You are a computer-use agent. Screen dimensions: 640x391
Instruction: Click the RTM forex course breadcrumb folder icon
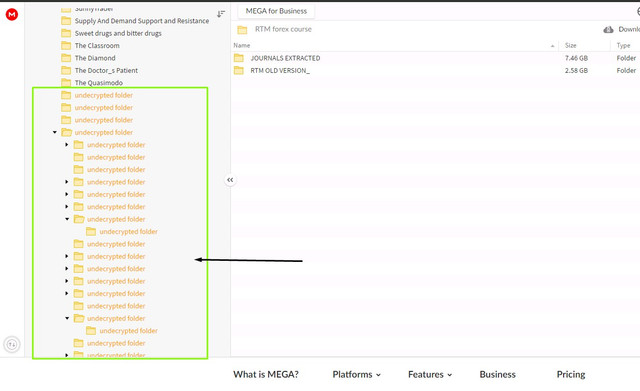pos(242,29)
